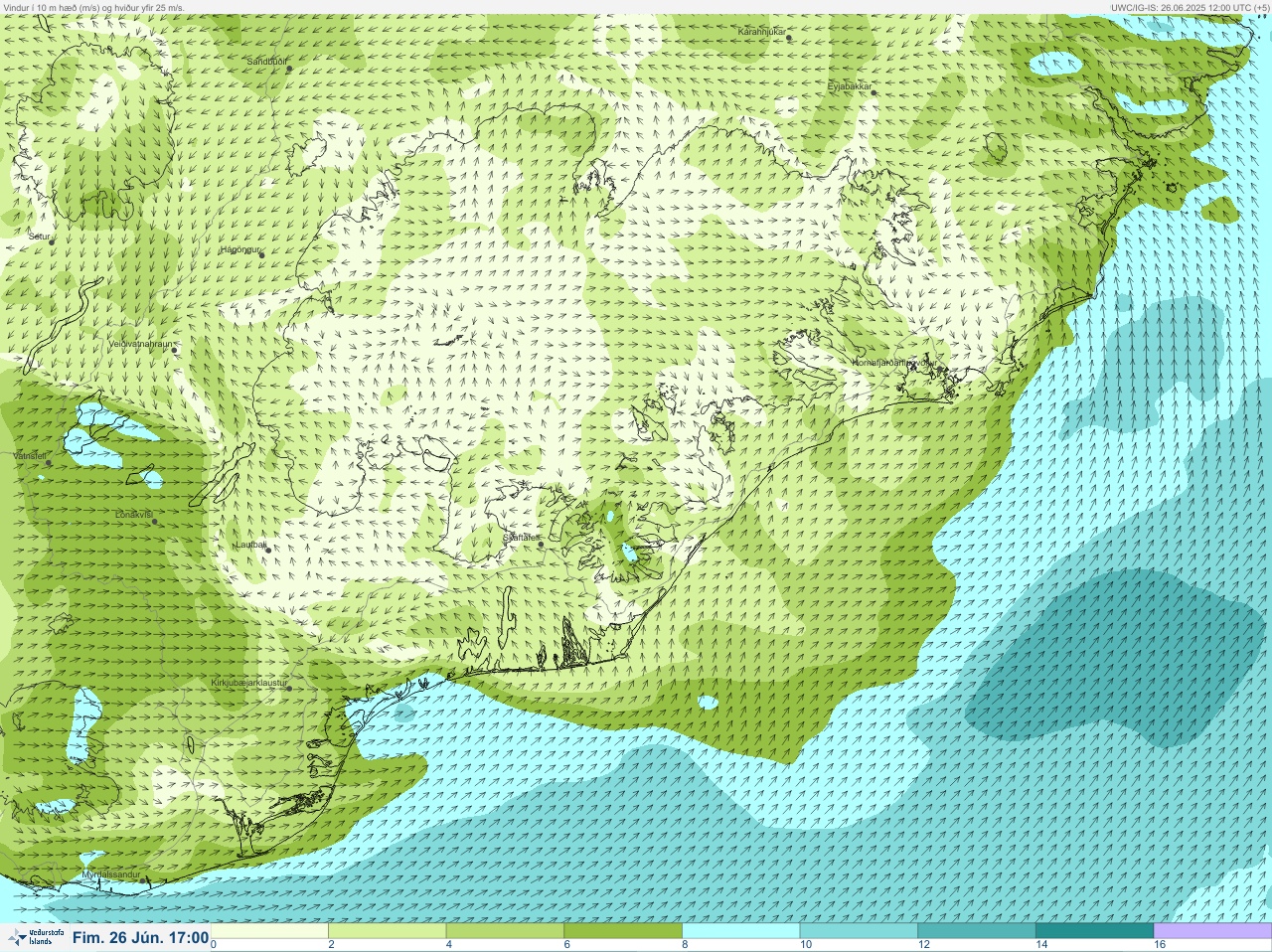Select the 10–12 m/s turquoise legend swatch
The height and width of the screenshot is (952, 1272).
(859, 931)
